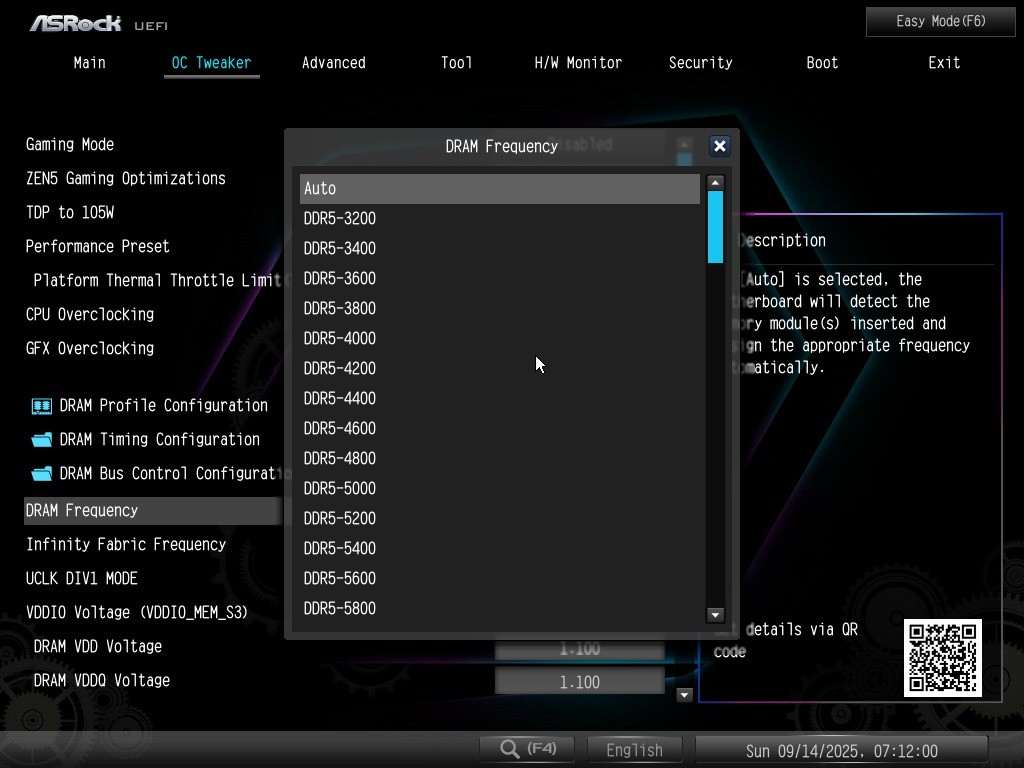The height and width of the screenshot is (768, 1024).
Task: Click the main page scroll-down arrow
Action: pos(685,695)
